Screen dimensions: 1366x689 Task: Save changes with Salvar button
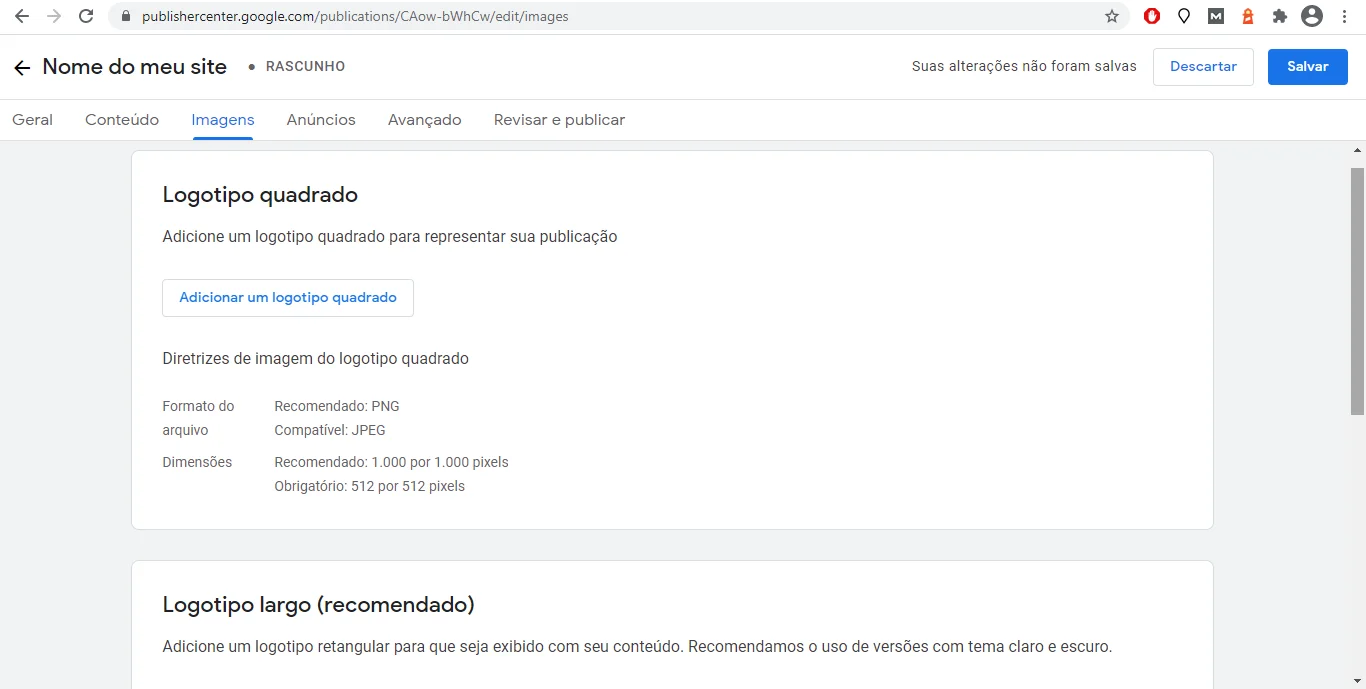[x=1308, y=67]
